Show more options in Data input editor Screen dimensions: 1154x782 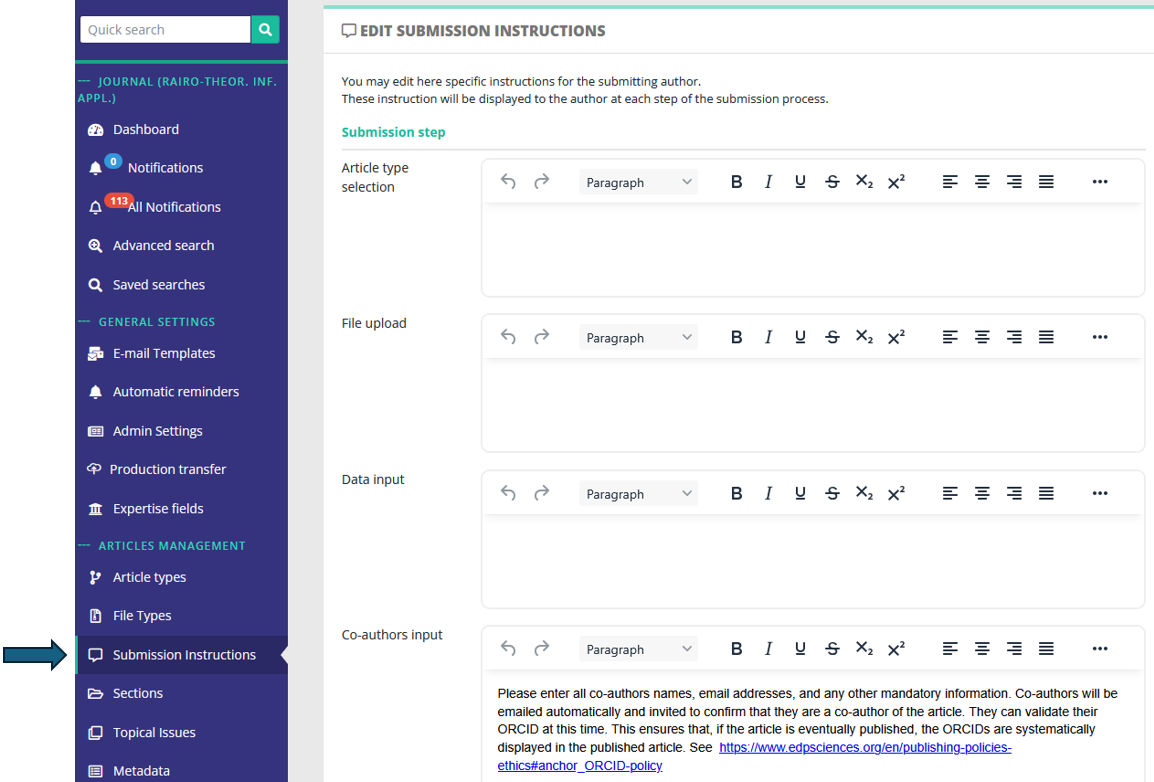1100,493
